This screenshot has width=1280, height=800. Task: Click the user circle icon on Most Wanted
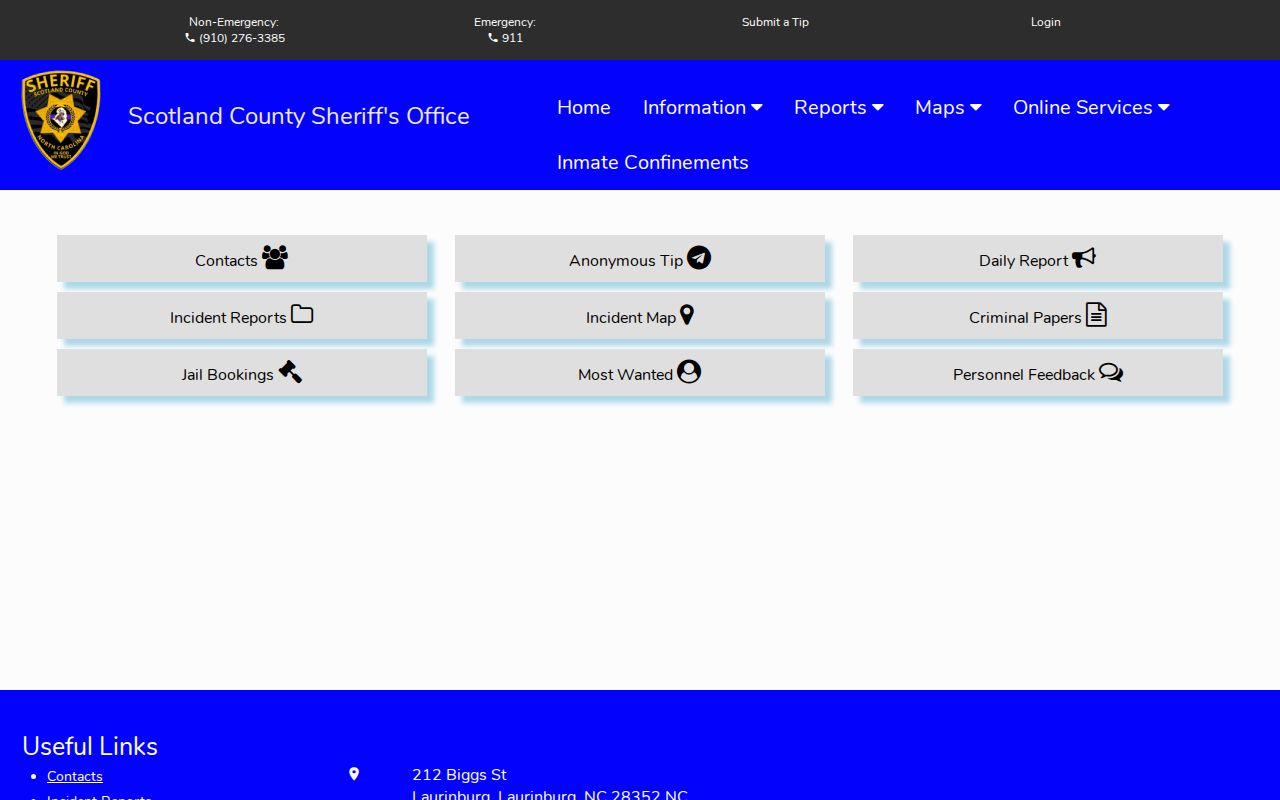[x=689, y=372]
